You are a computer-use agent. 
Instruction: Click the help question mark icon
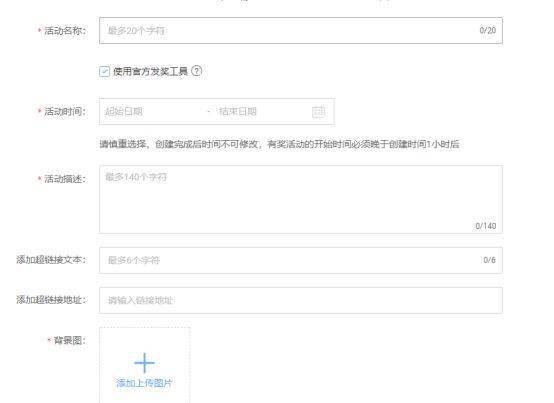196,71
